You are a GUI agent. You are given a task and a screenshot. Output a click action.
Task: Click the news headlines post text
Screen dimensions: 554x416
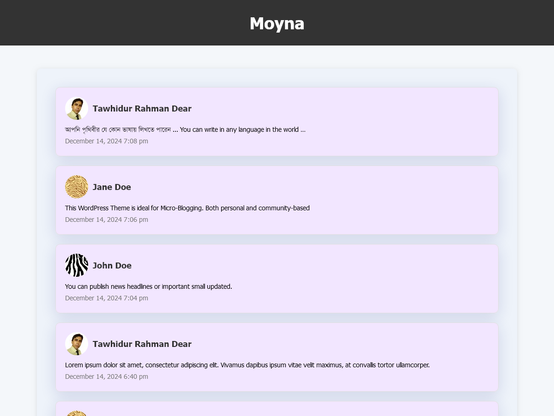(148, 286)
